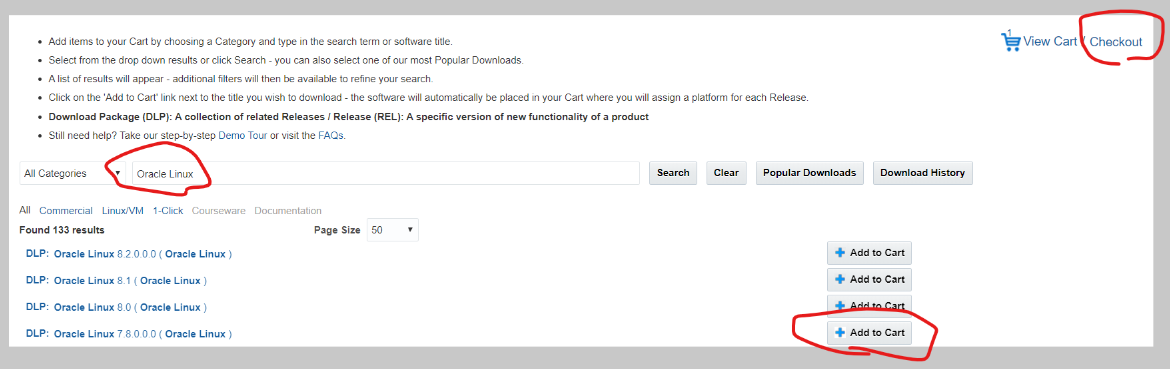Image resolution: width=1170 pixels, height=369 pixels.
Task: Open Download History
Action: tap(922, 173)
